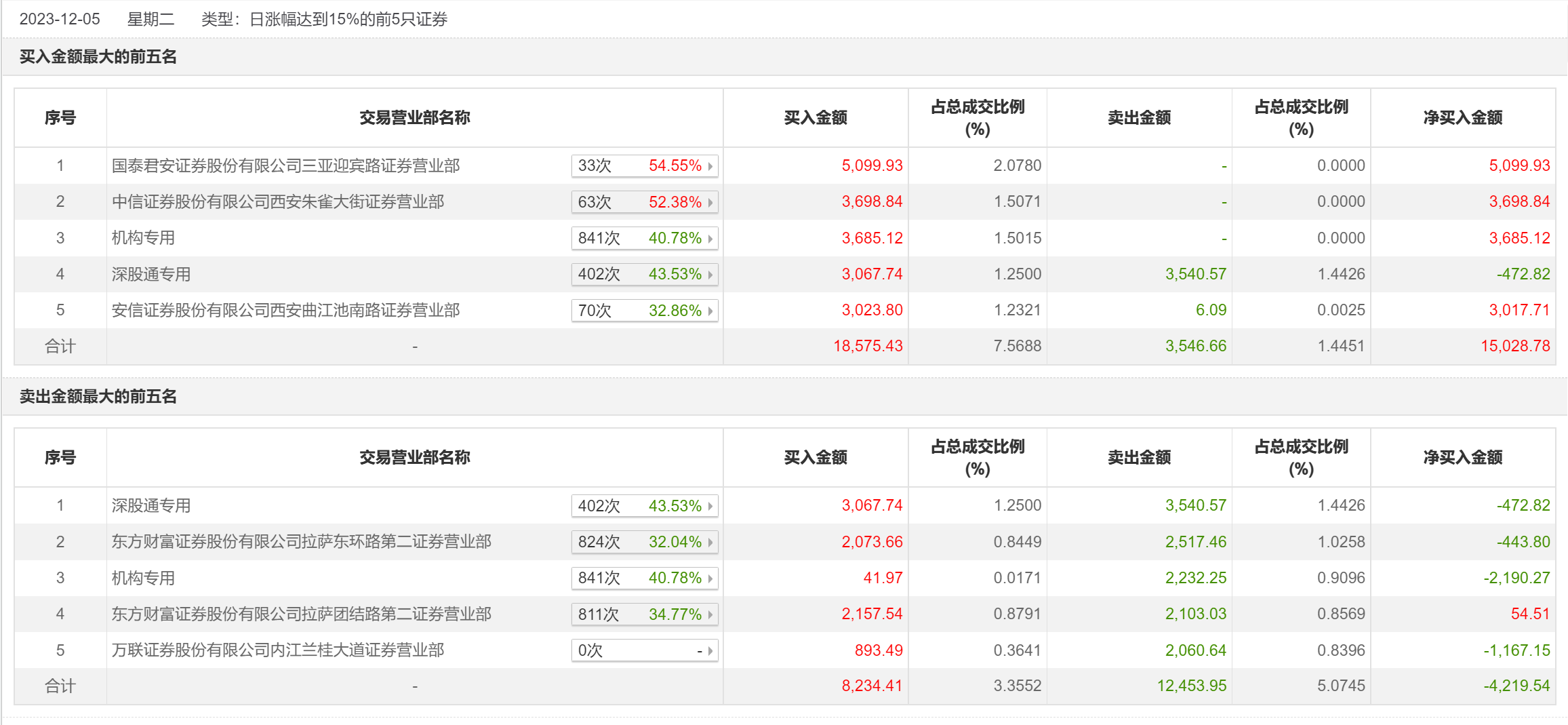Click the arrow in the 0次 box
The width and height of the screenshot is (1568, 725).
710,650
